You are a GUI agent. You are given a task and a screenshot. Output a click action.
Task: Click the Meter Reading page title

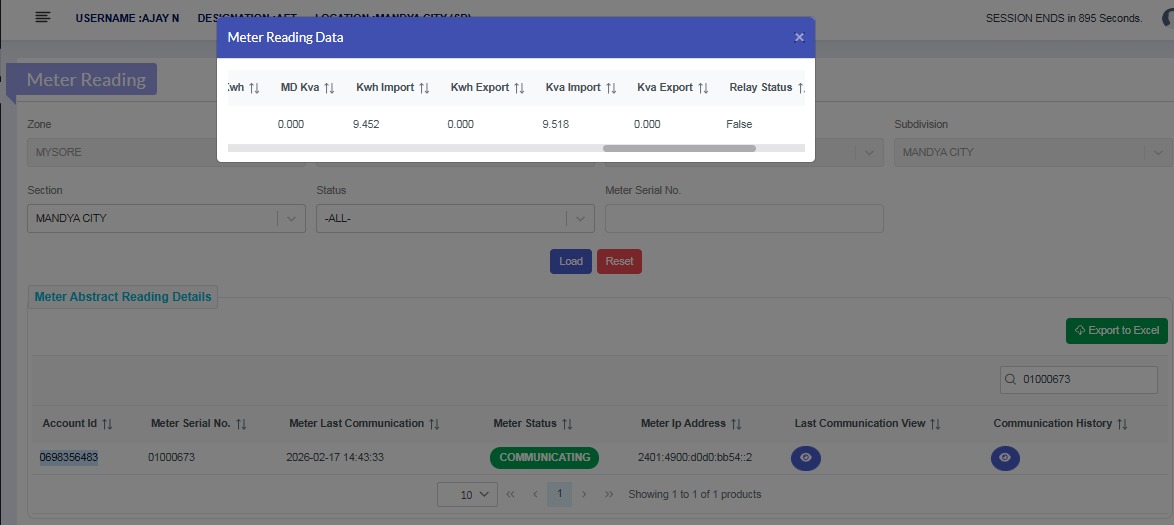click(86, 79)
